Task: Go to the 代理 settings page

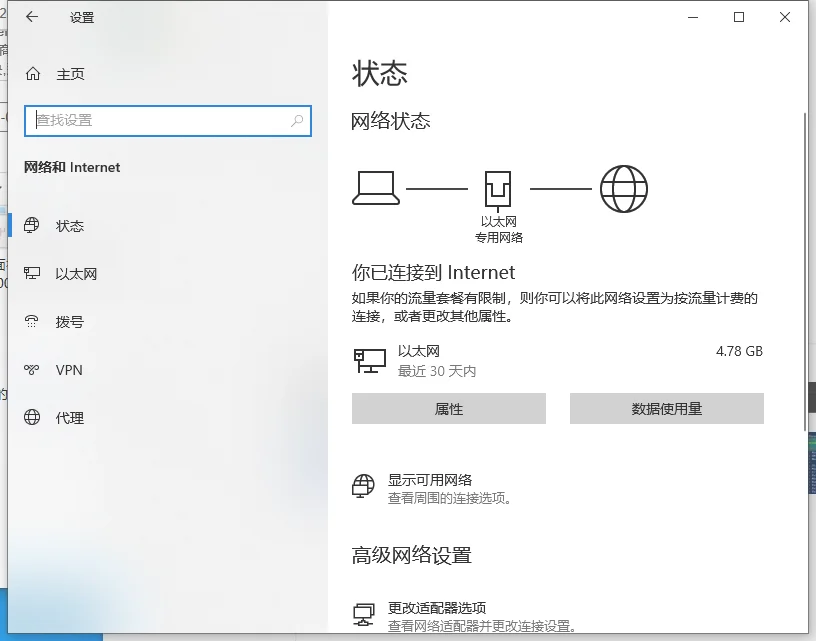Action: point(70,418)
